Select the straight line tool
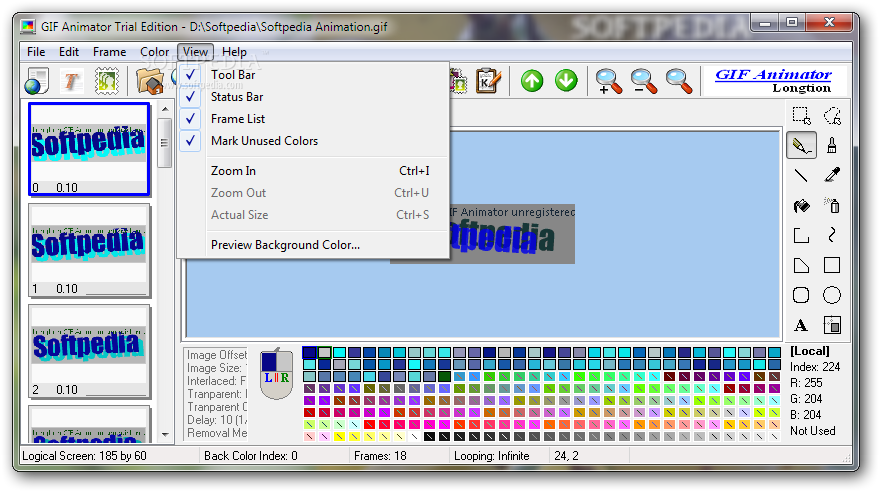Image resolution: width=880 pixels, height=492 pixels. (801, 176)
